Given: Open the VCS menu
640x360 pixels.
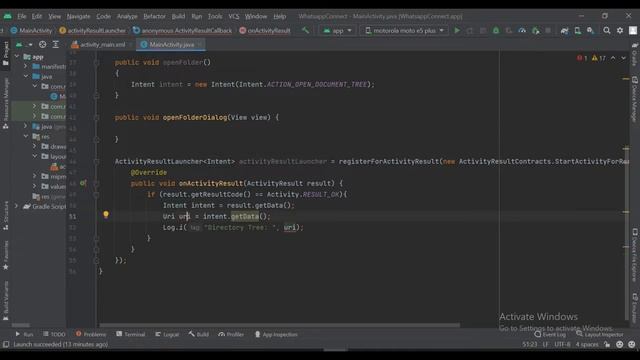Looking at the screenshot, I should click(233, 16).
